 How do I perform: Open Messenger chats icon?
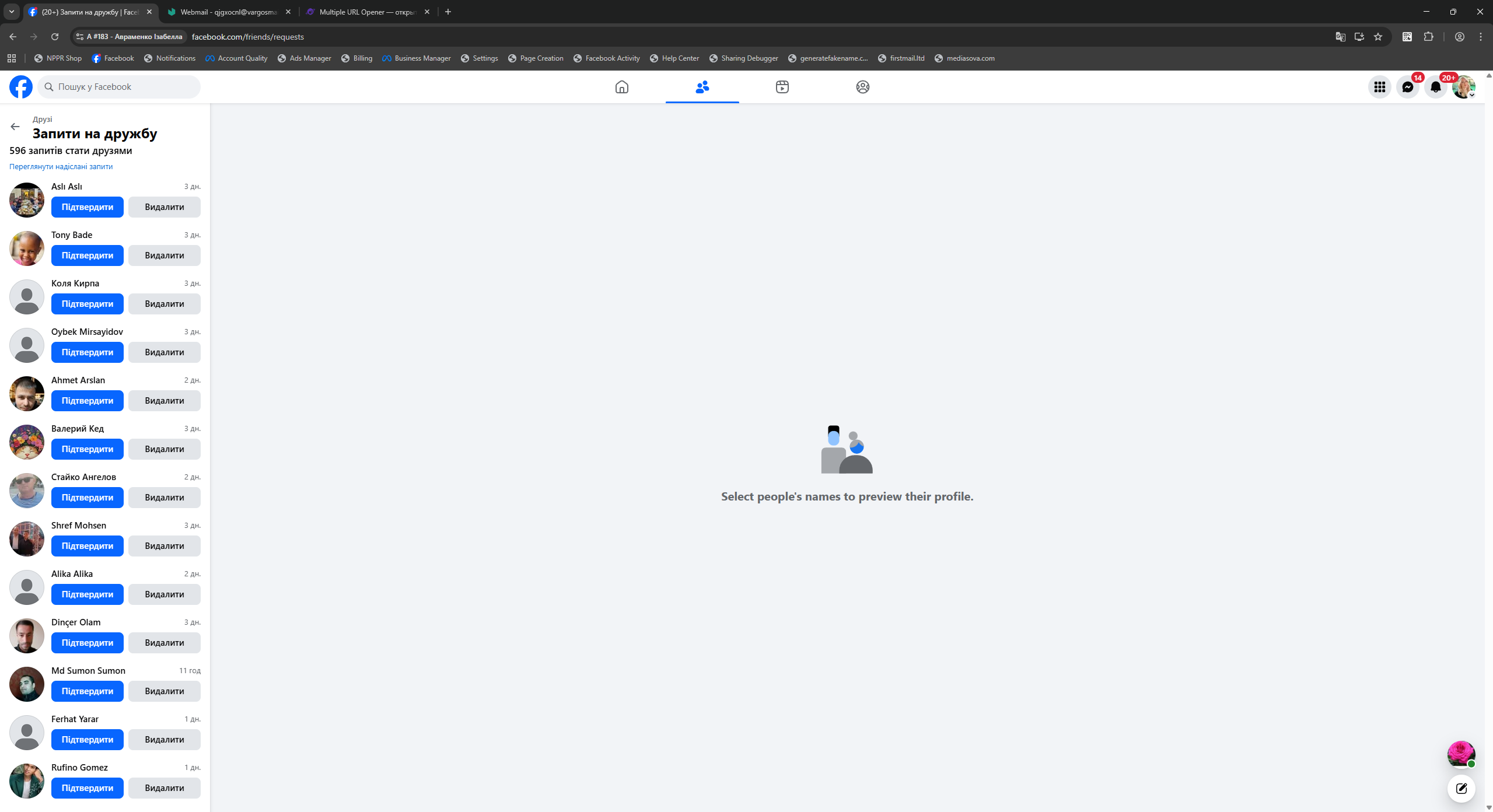coord(1407,87)
